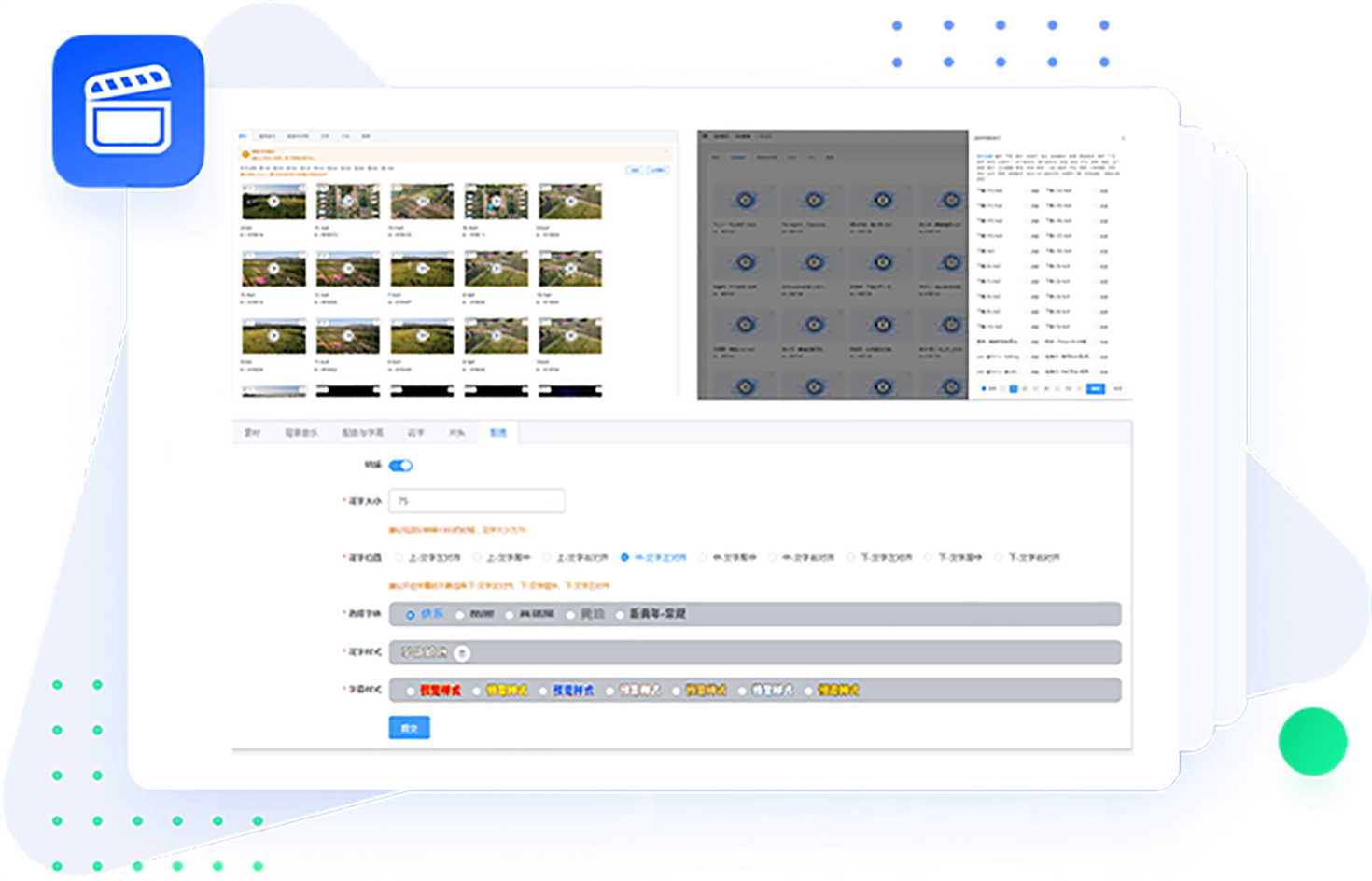Screen dimensions: 1372x881
Task: Turn off the blue toggle switch
Action: click(400, 466)
